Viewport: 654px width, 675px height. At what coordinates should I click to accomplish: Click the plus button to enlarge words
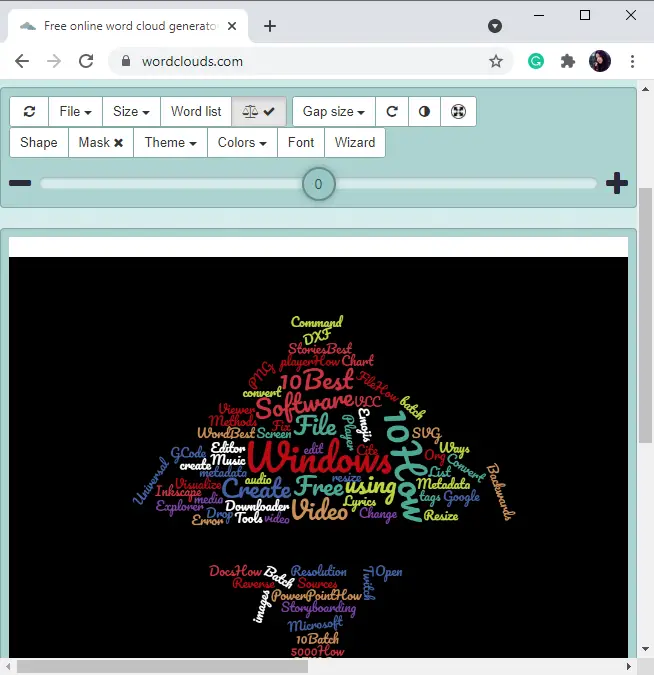coord(617,183)
